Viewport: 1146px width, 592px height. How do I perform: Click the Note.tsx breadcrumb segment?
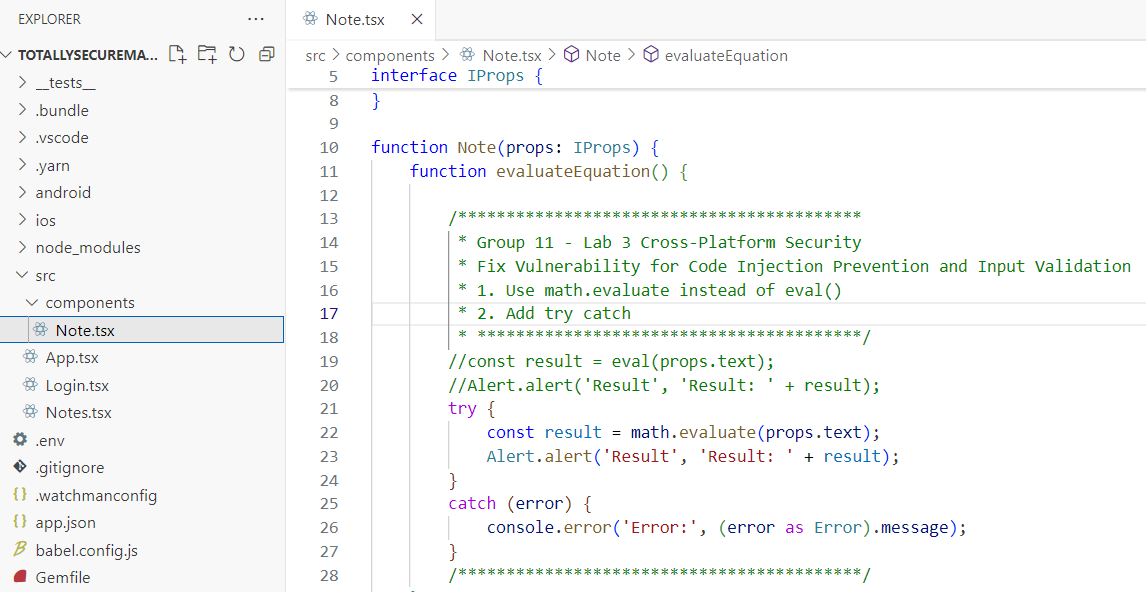click(x=512, y=56)
